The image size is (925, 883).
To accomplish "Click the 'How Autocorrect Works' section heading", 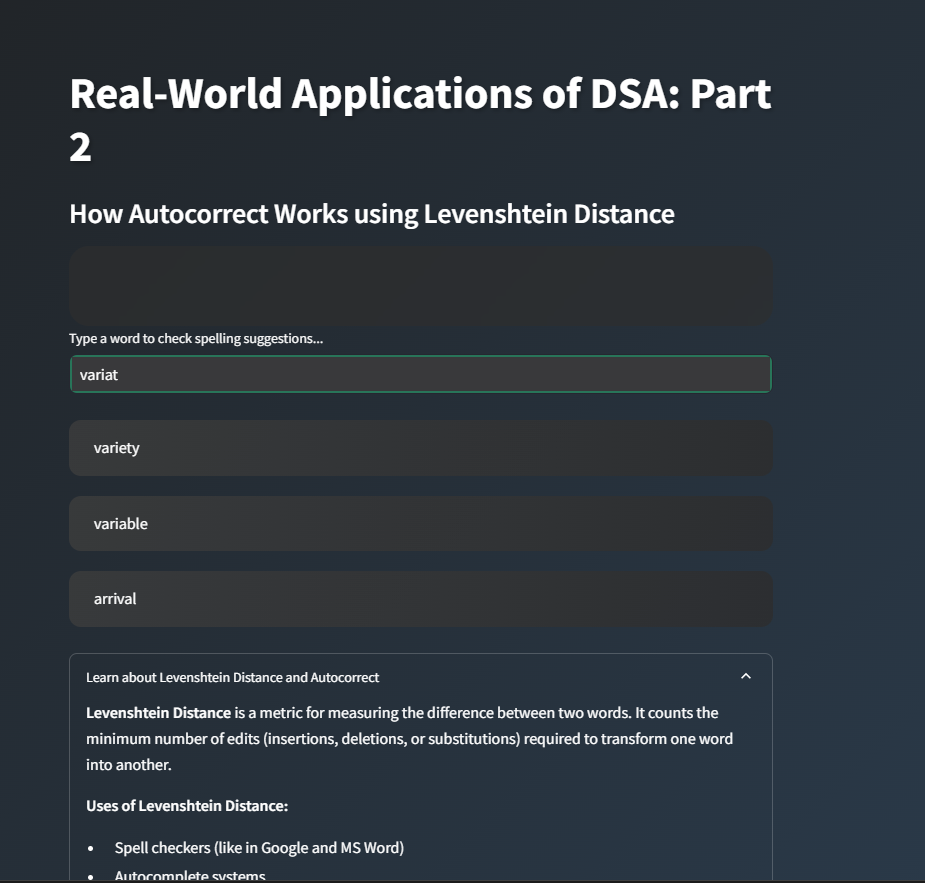I will point(372,213).
